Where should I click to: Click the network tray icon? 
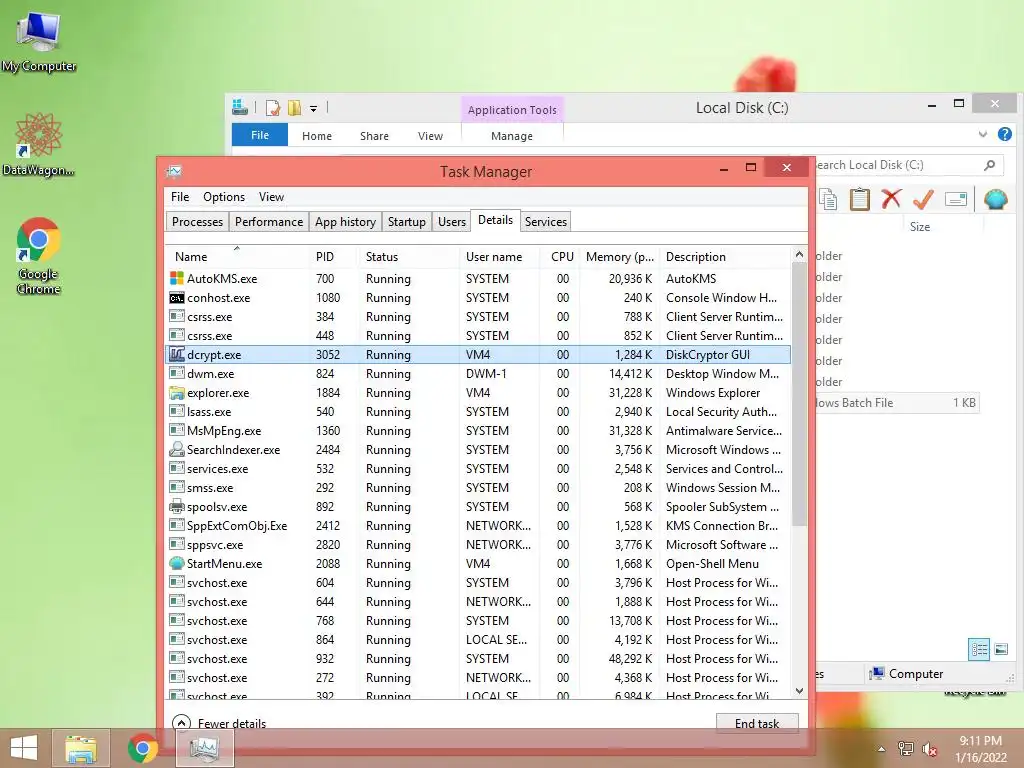tap(906, 749)
